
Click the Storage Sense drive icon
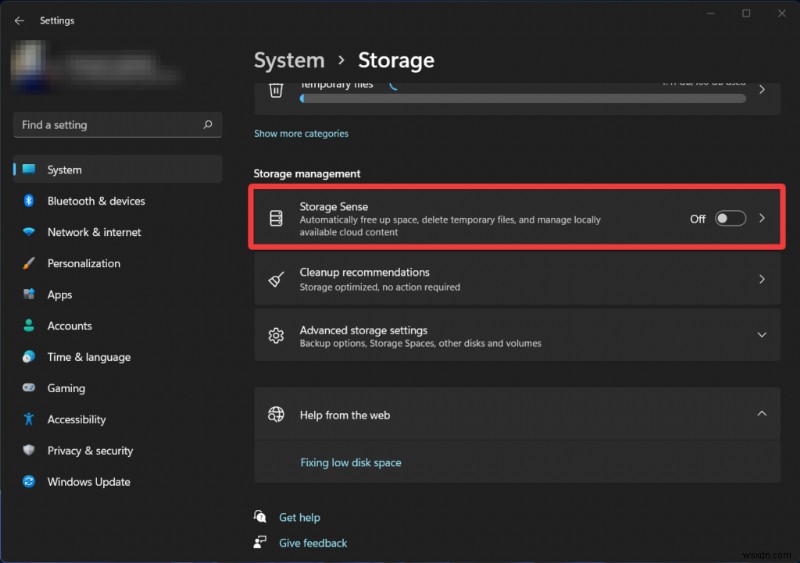pos(276,218)
